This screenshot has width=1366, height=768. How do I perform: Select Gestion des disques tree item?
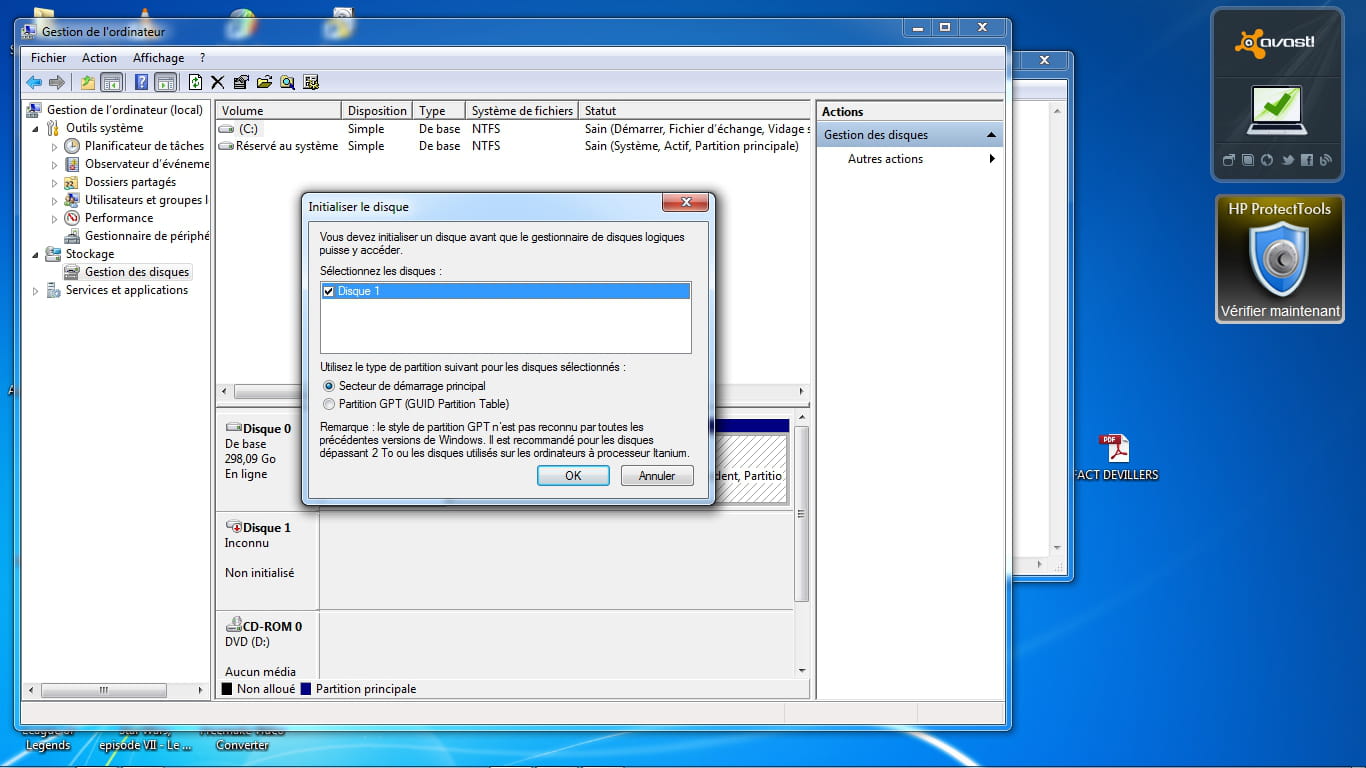point(127,272)
